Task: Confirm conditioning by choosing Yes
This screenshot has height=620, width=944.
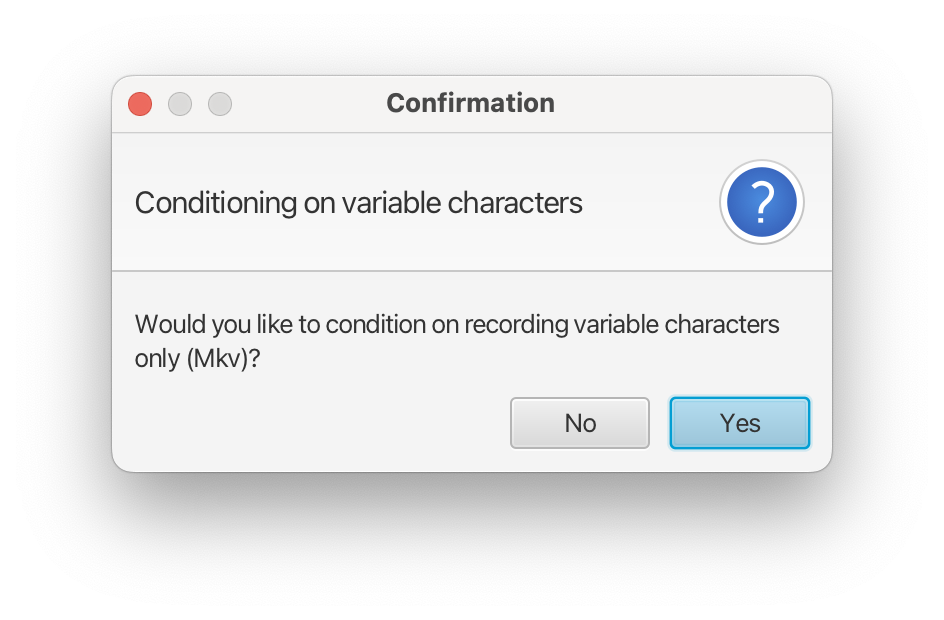Action: (x=740, y=423)
